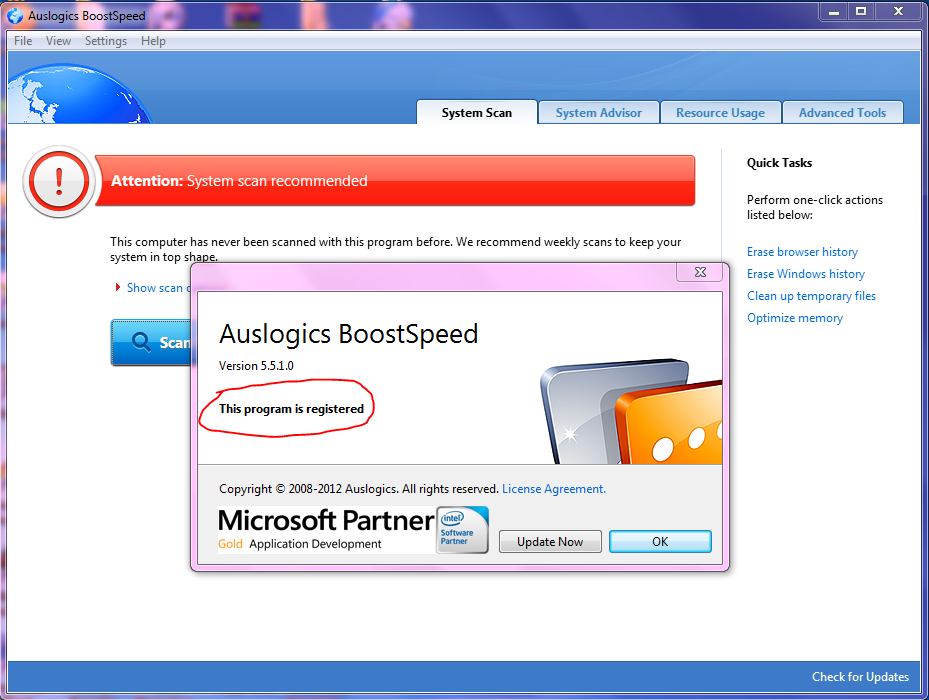Click the Update Now button
Screen dimensions: 929x700
[550, 542]
